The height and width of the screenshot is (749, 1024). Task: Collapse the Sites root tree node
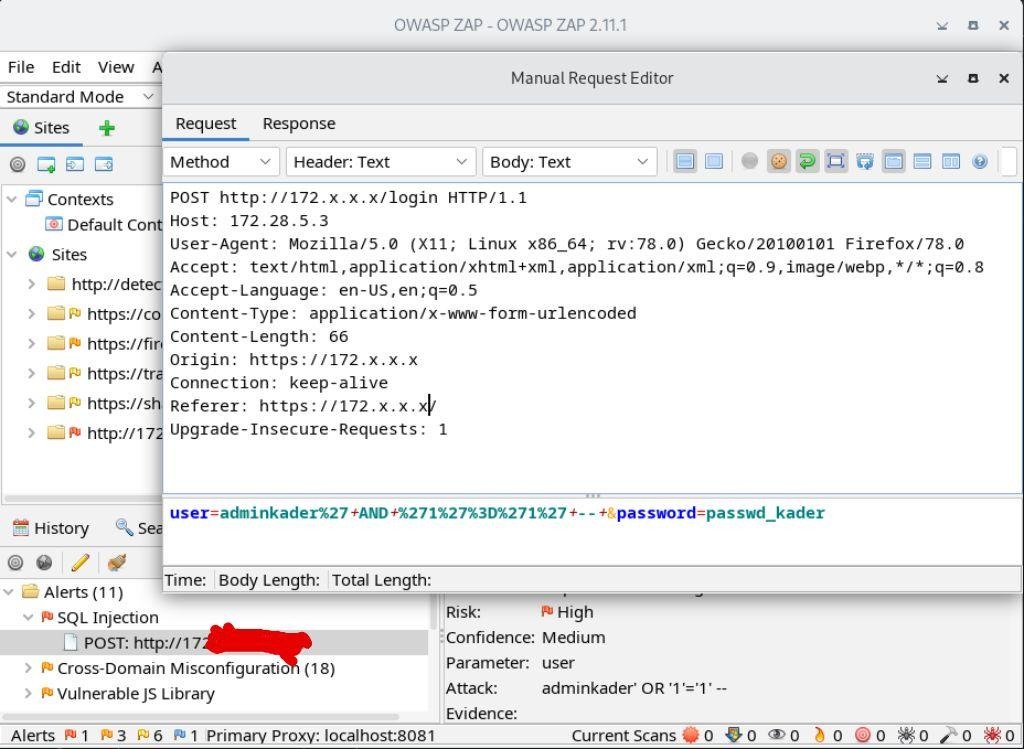(x=12, y=254)
